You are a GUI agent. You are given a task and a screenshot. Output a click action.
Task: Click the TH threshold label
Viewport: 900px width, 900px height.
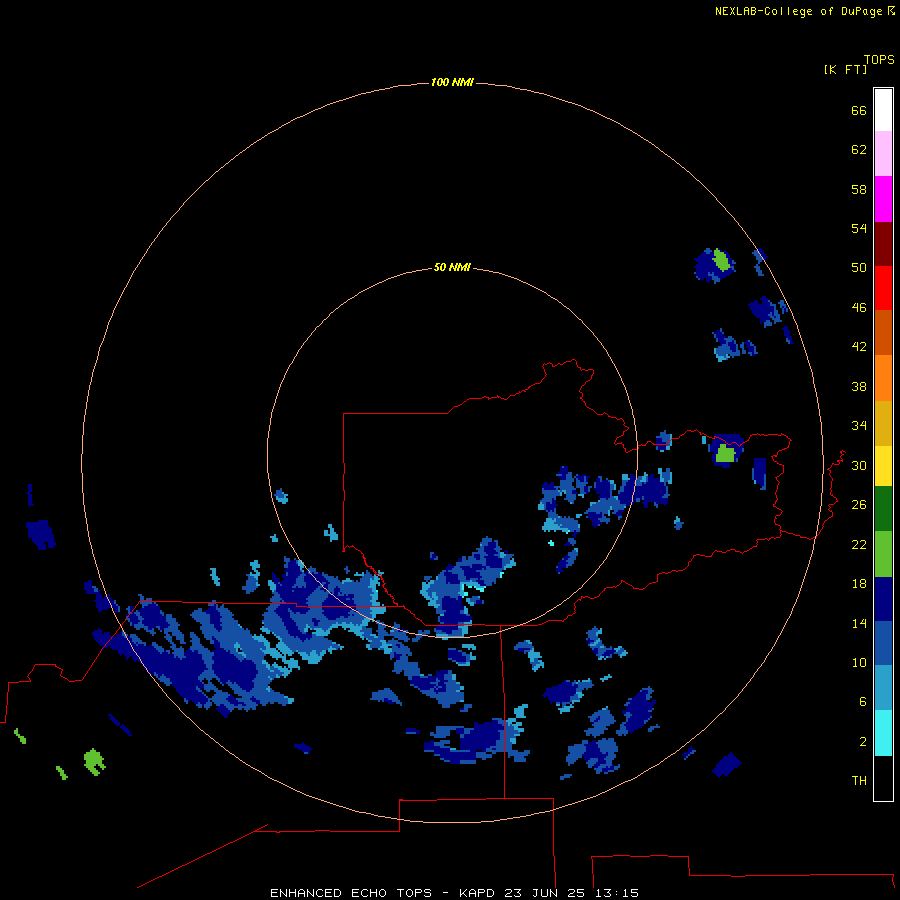(859, 781)
